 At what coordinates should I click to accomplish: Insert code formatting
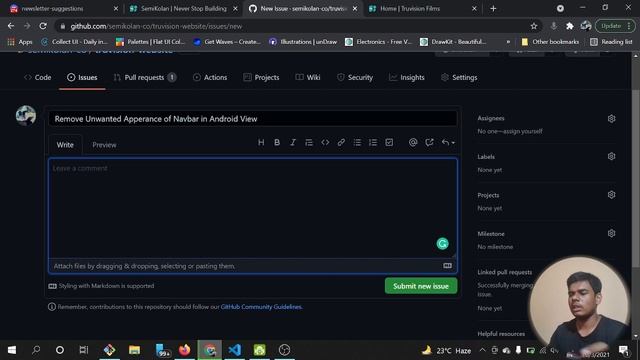click(325, 142)
